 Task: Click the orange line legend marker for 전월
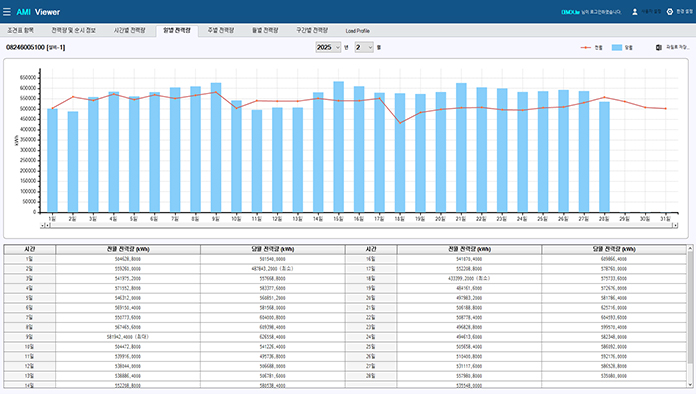(585, 47)
